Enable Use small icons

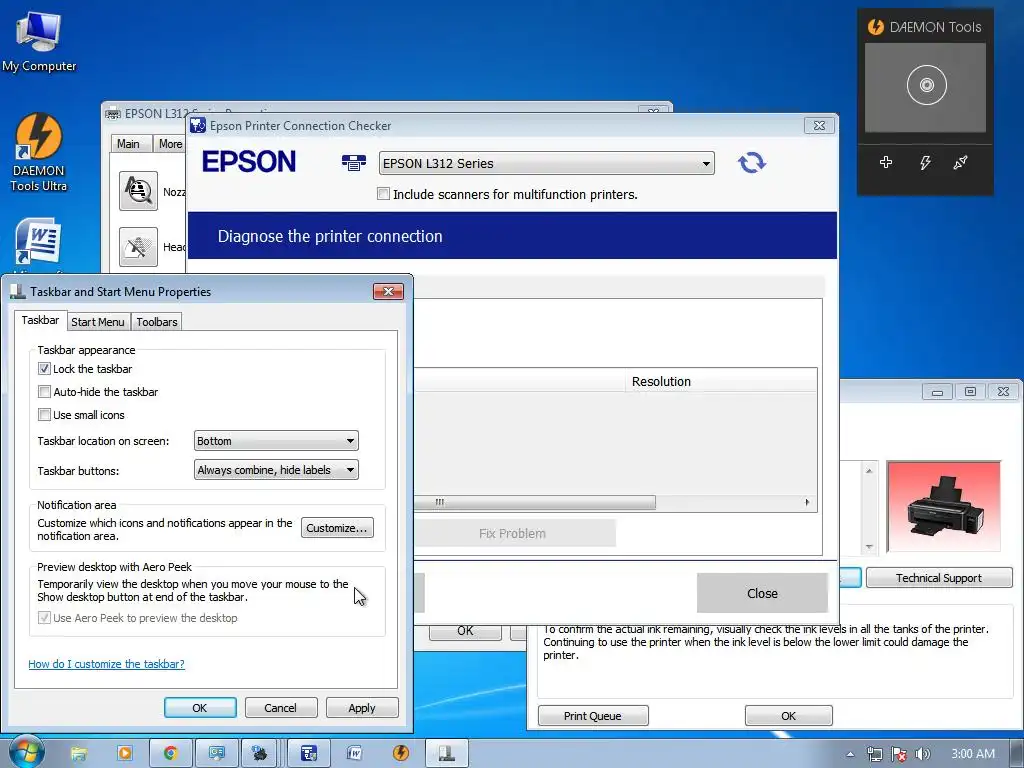click(44, 415)
